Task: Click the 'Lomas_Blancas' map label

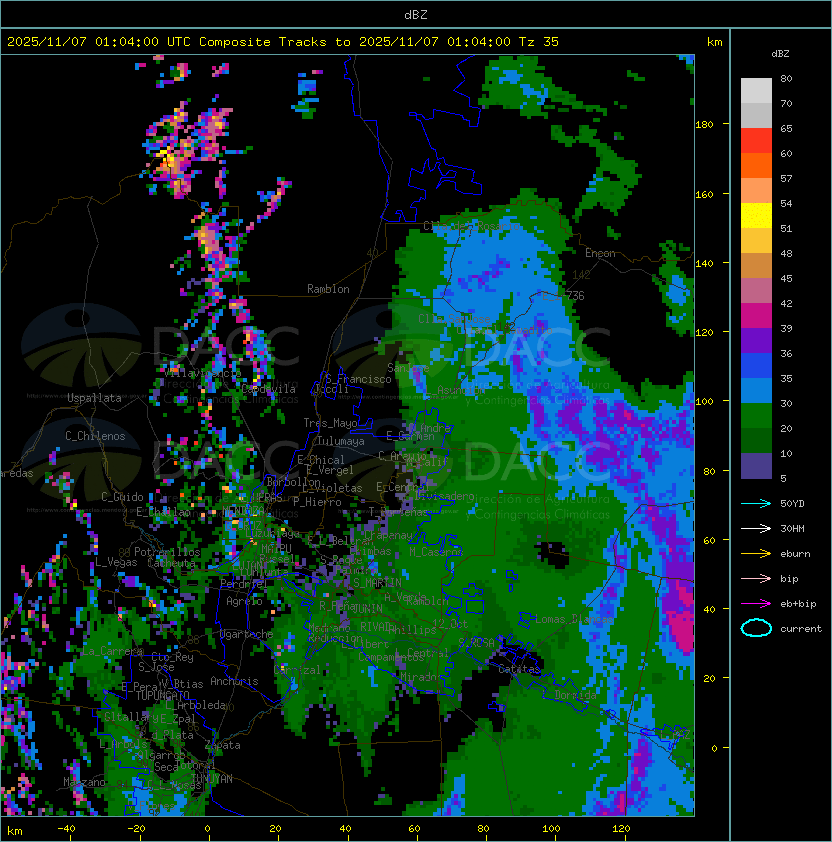Action: [x=574, y=619]
